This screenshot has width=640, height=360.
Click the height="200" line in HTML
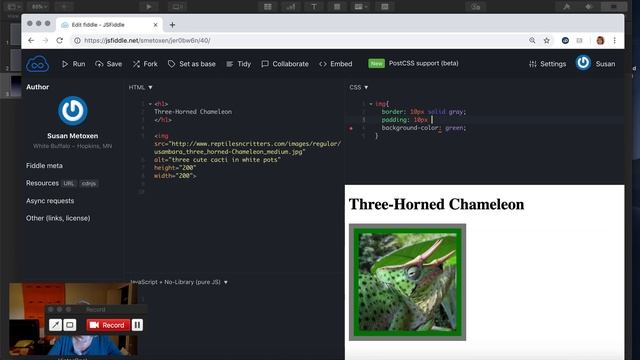pos(175,168)
